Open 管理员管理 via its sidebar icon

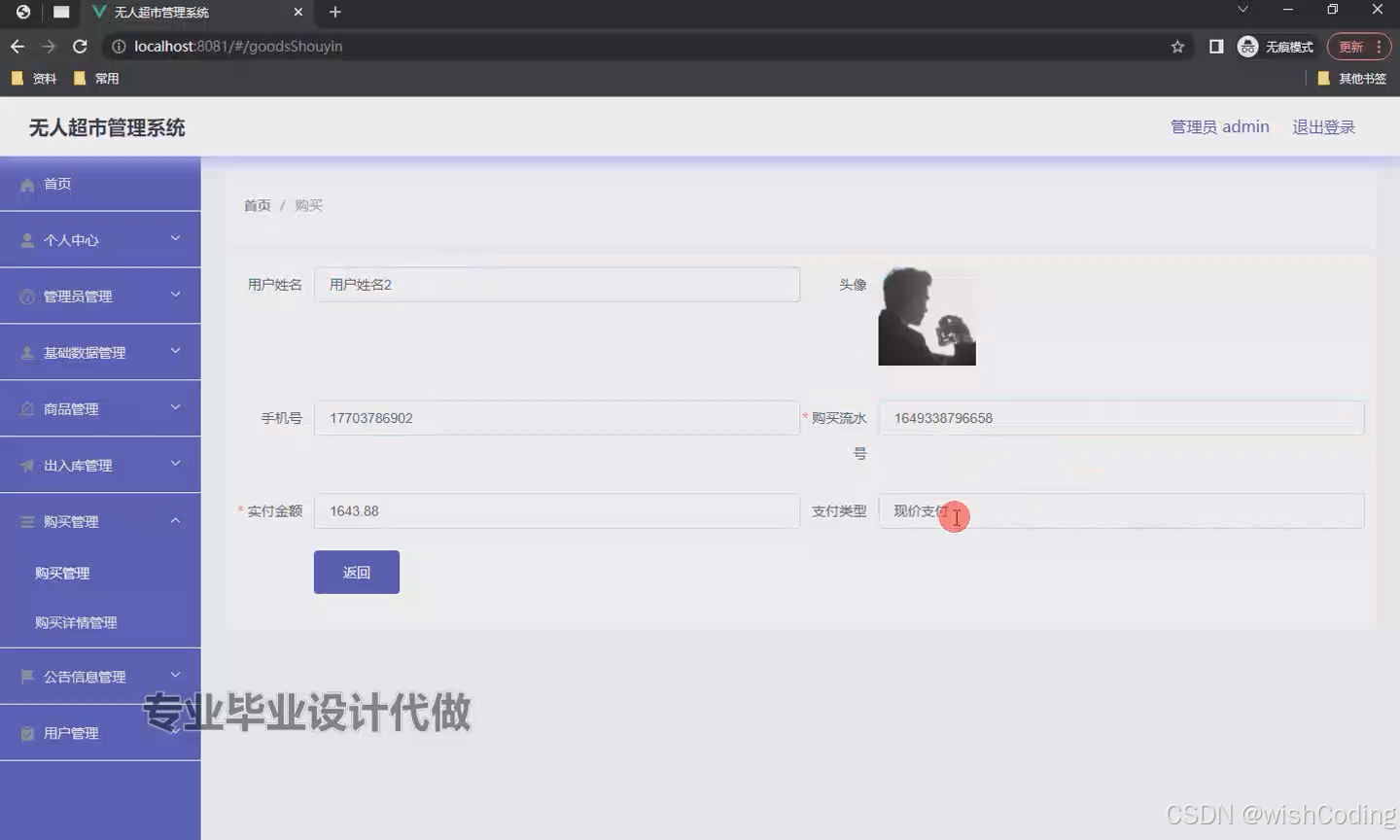point(26,296)
